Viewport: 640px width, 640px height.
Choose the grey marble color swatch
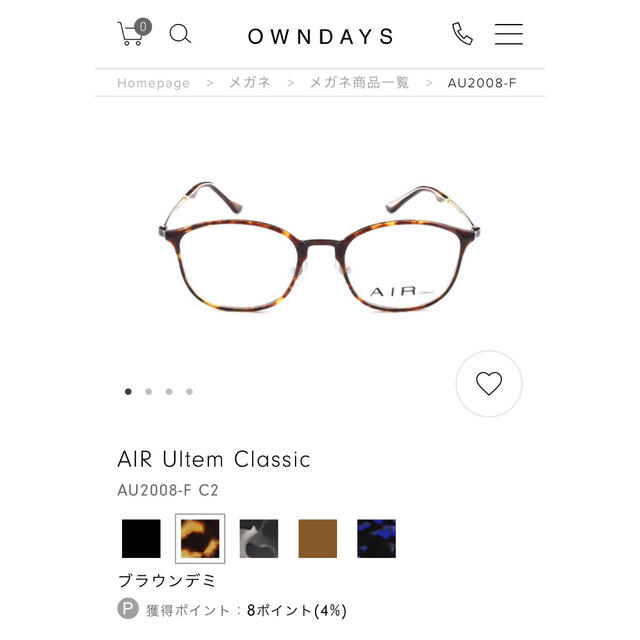(259, 538)
